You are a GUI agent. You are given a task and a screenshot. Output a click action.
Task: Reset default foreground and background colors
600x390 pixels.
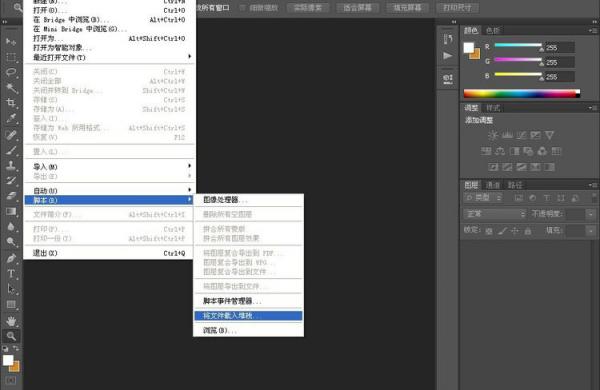pos(5,349)
